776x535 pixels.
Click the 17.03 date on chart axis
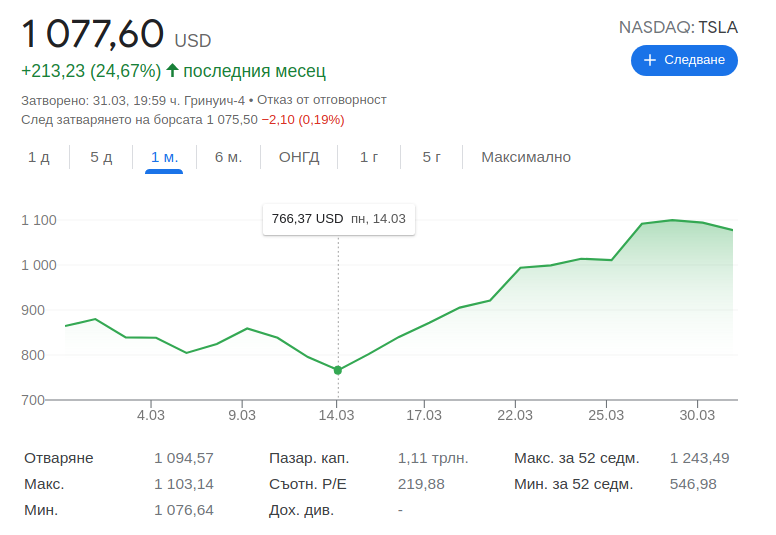click(x=424, y=415)
